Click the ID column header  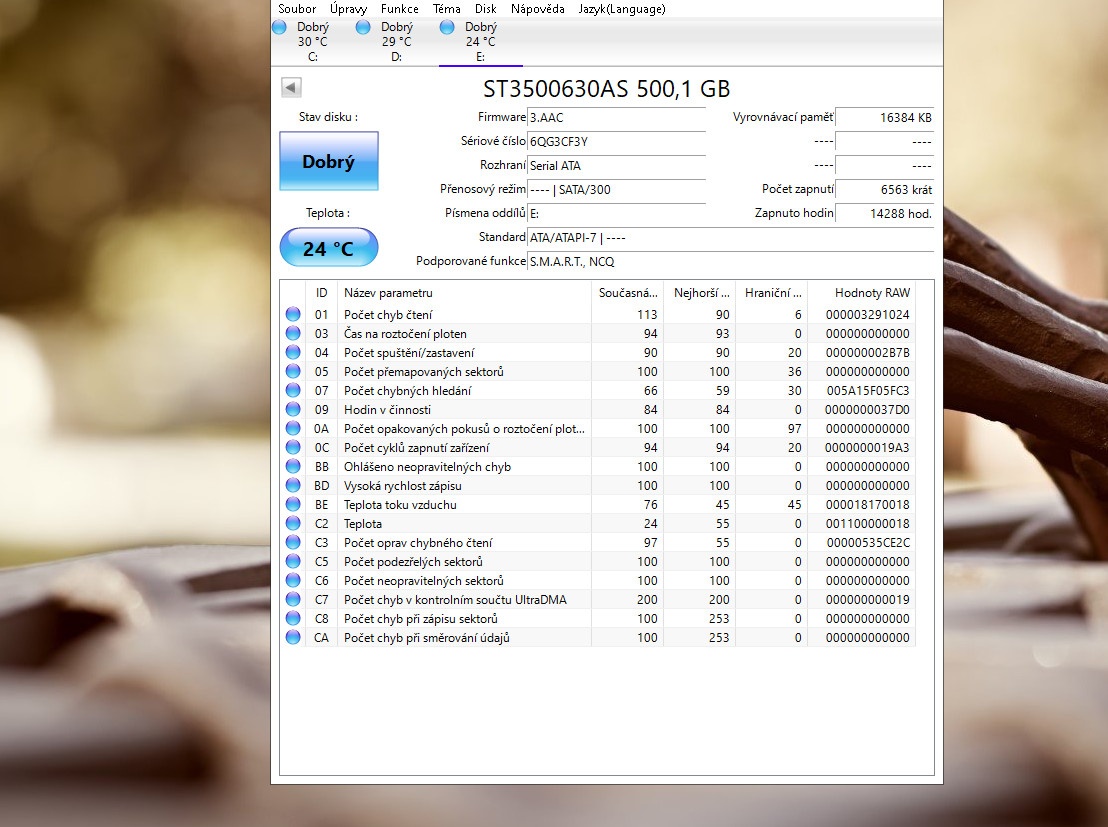[x=322, y=293]
